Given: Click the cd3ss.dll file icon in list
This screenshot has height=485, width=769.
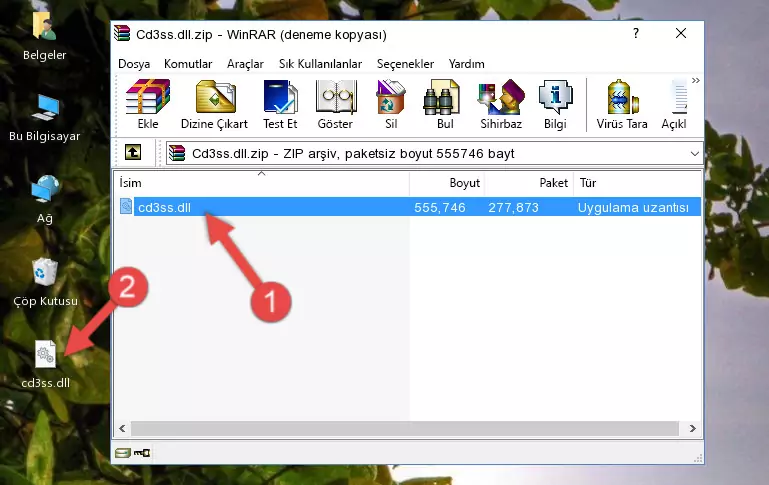Looking at the screenshot, I should pos(126,206).
